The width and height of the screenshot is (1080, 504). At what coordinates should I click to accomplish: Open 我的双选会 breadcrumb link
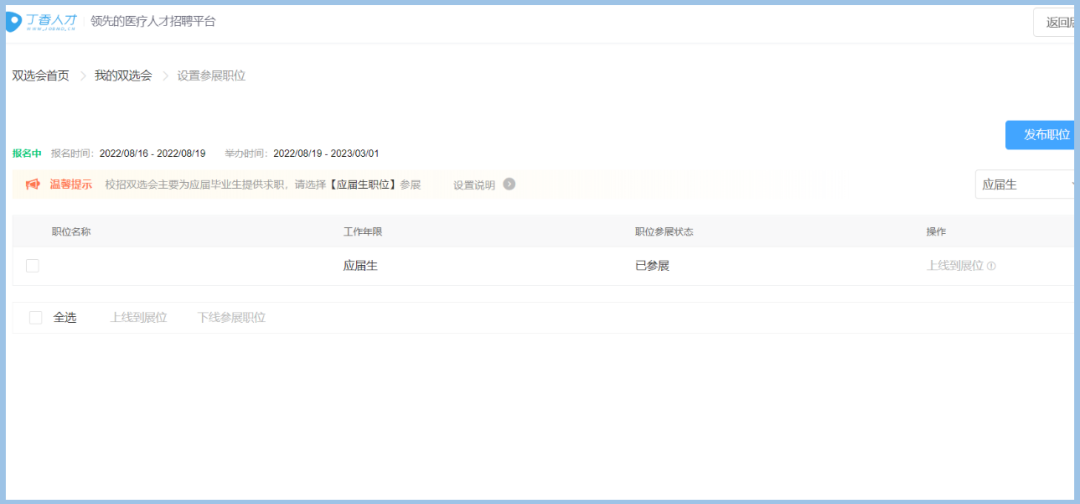(x=123, y=76)
